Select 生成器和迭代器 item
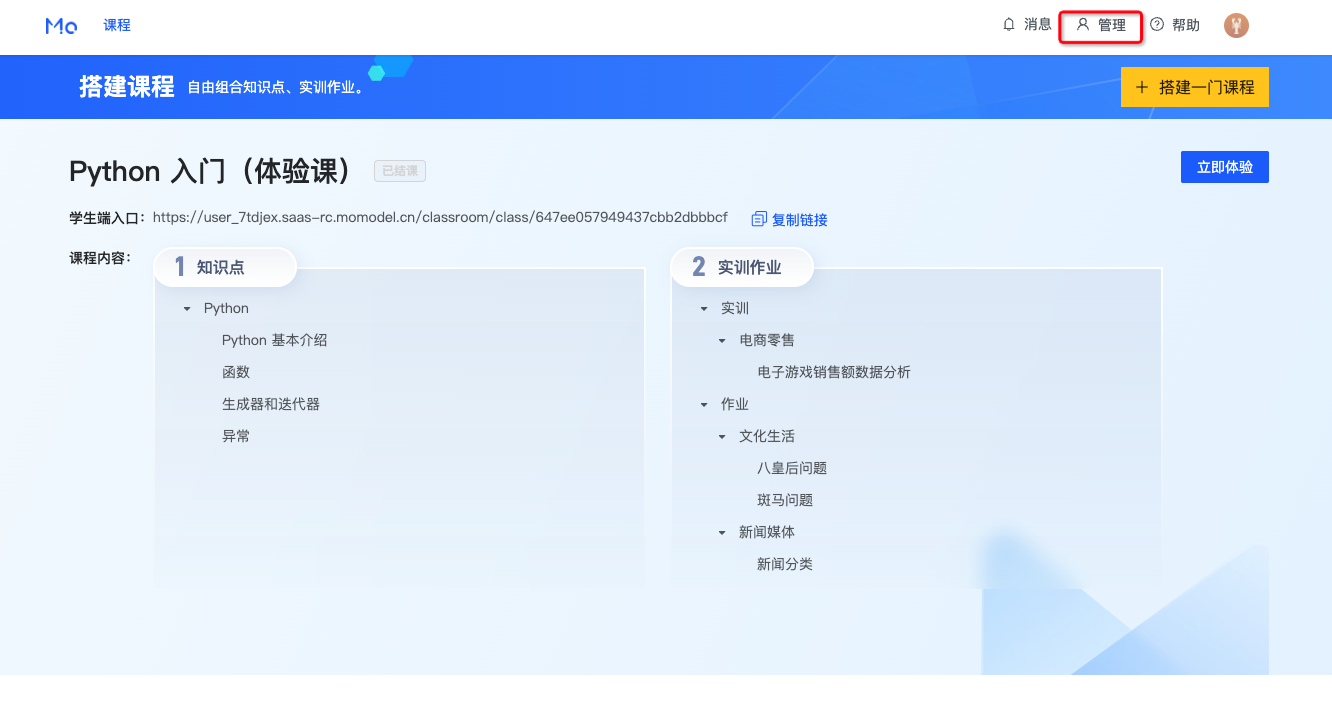 tap(271, 404)
